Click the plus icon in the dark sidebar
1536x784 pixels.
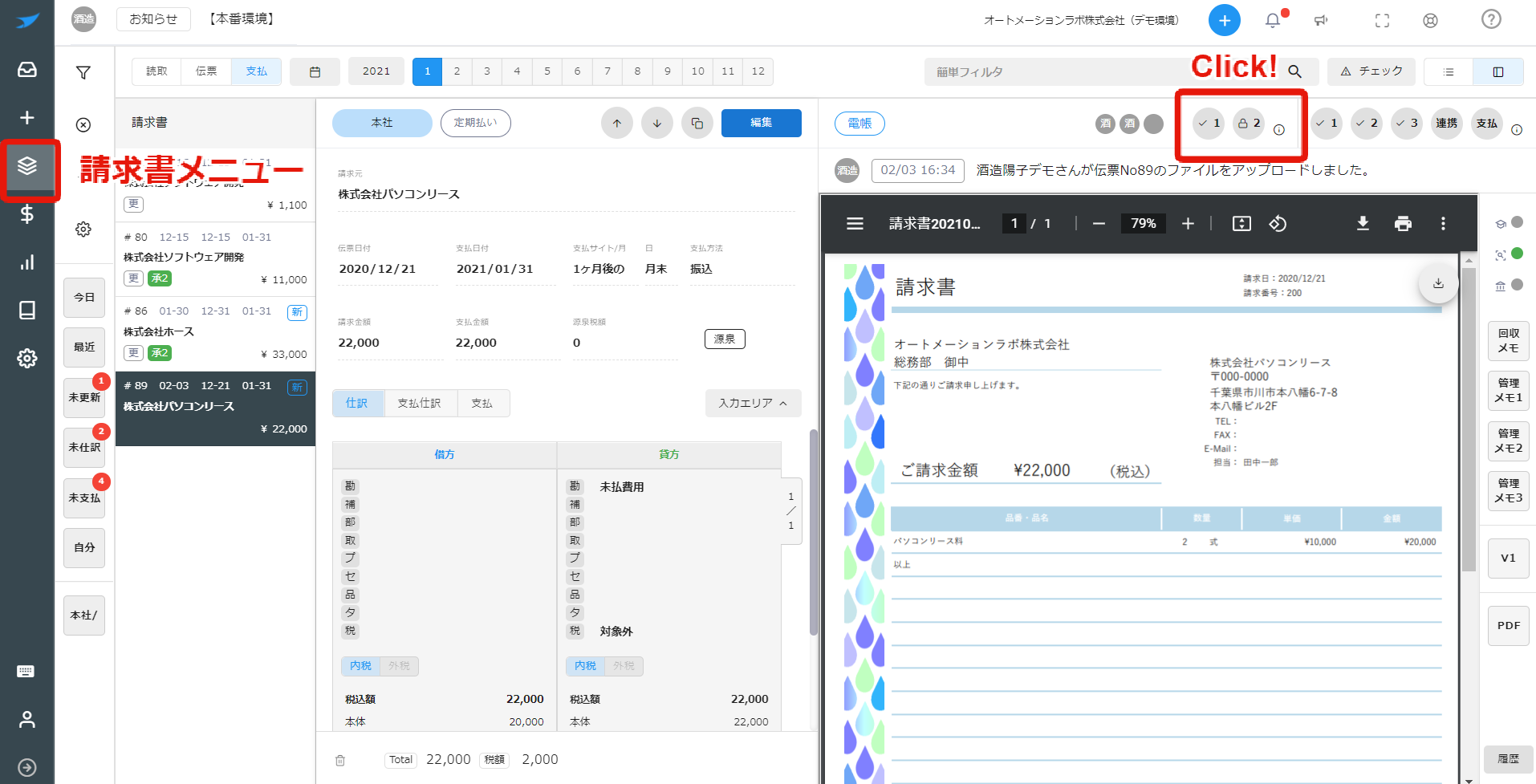tap(26, 118)
